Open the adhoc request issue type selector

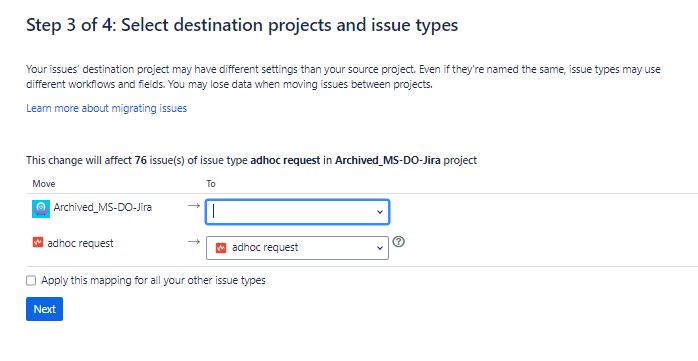(x=297, y=248)
